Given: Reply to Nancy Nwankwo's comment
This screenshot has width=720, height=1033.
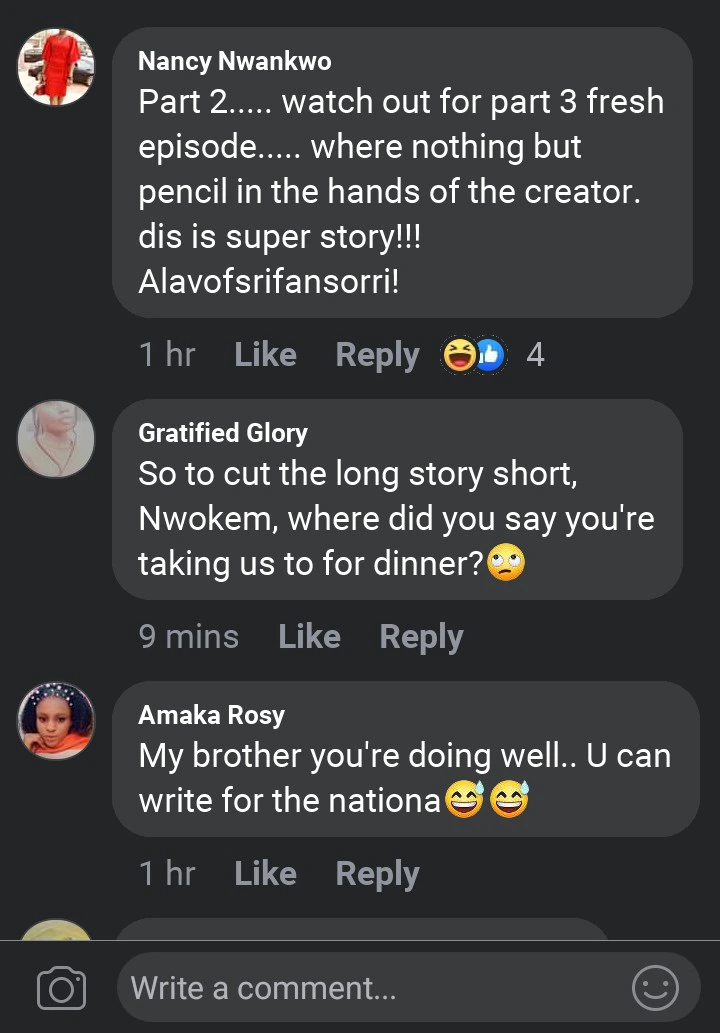Looking at the screenshot, I should click(x=377, y=355).
